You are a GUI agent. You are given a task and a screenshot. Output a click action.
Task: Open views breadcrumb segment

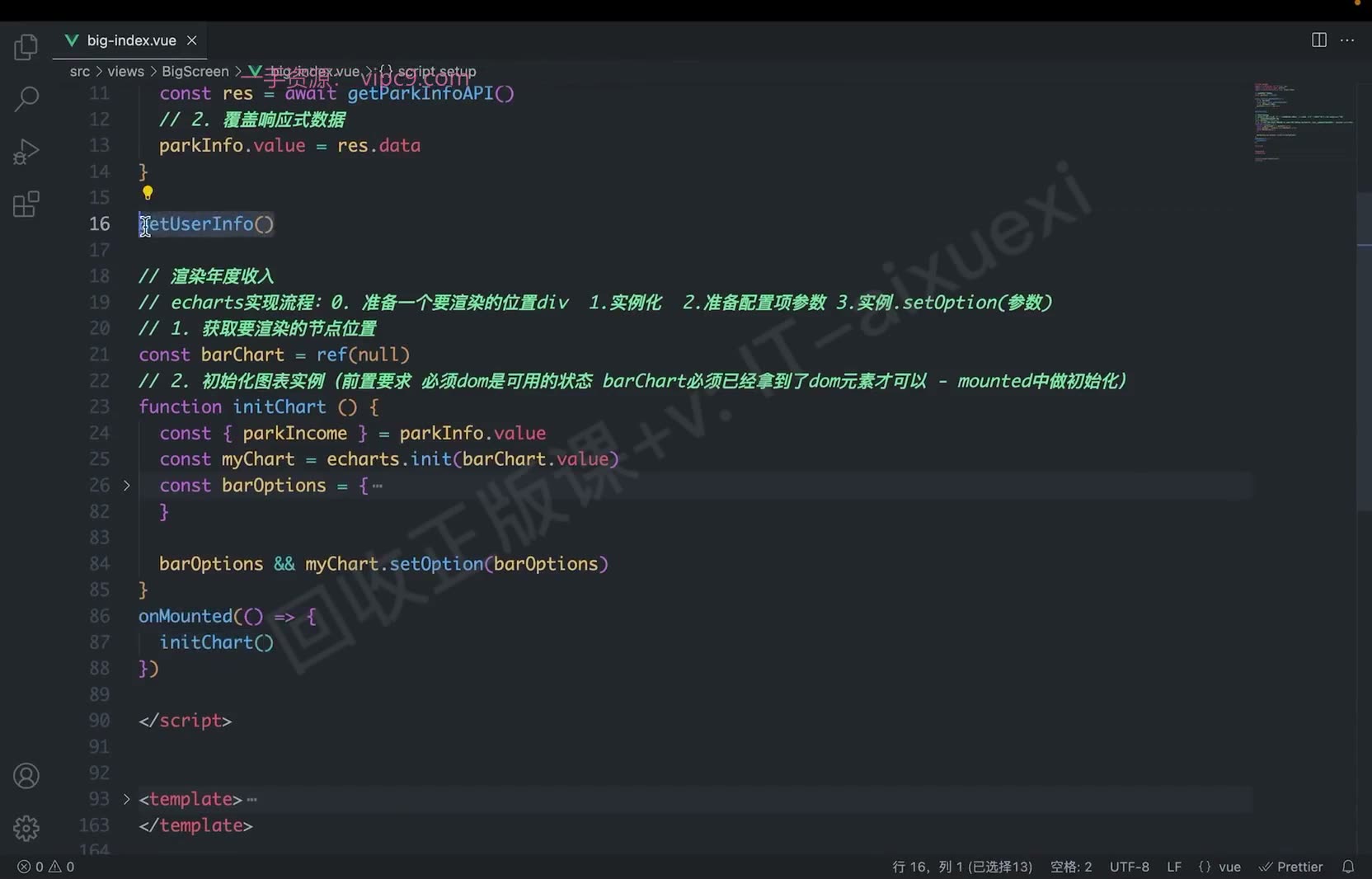pyautogui.click(x=125, y=72)
